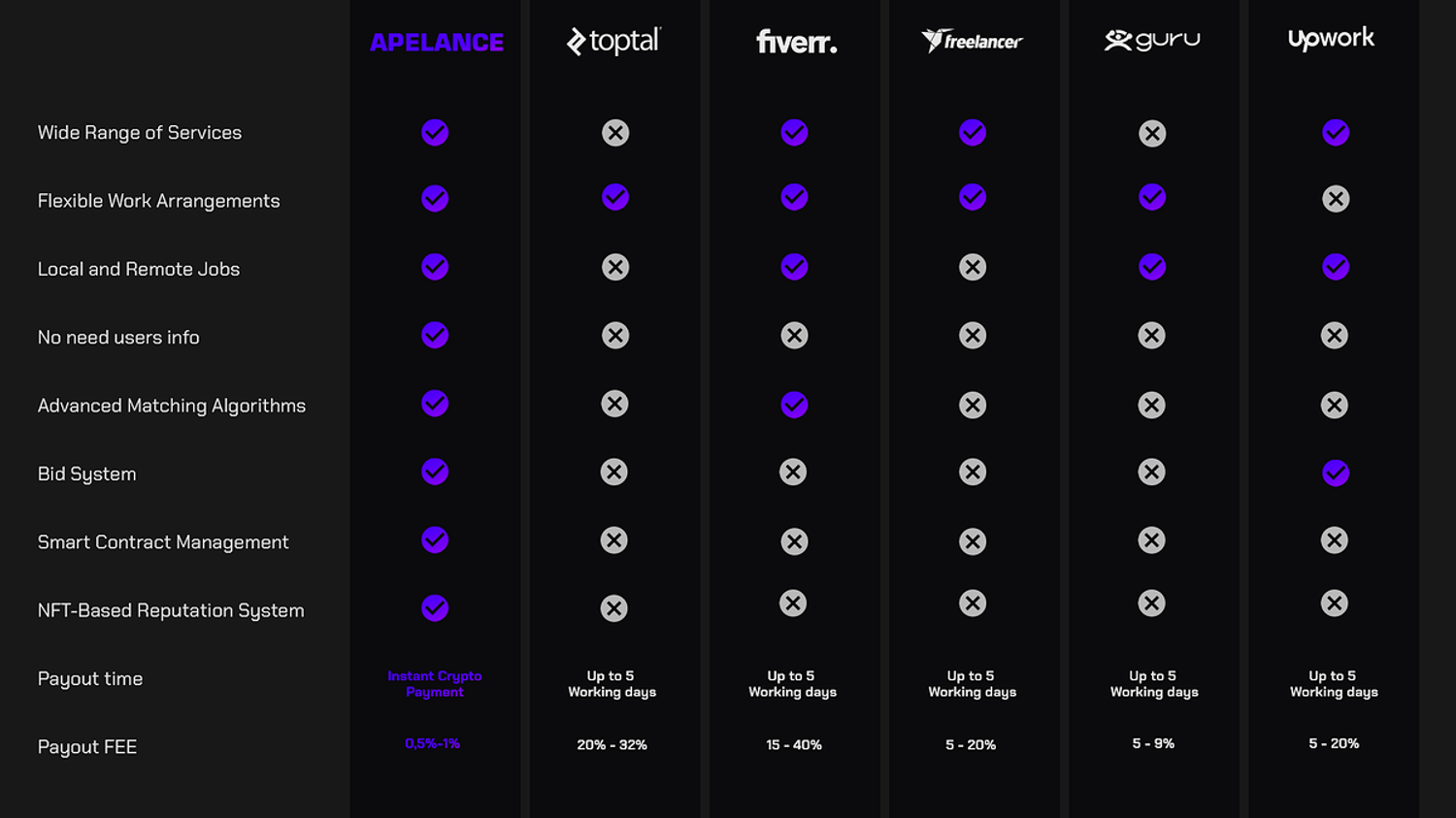Click the Smart Contract Management row label
The height and width of the screenshot is (818, 1456).
163,542
